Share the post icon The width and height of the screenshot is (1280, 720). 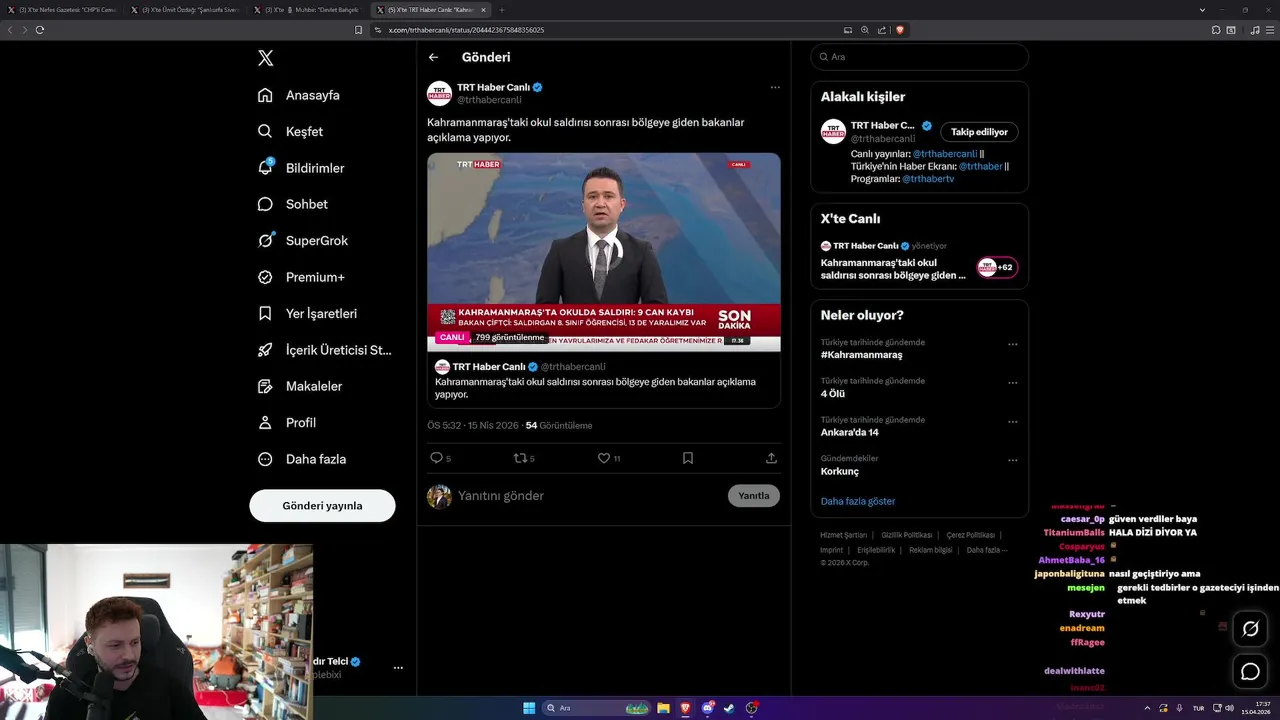(x=771, y=458)
